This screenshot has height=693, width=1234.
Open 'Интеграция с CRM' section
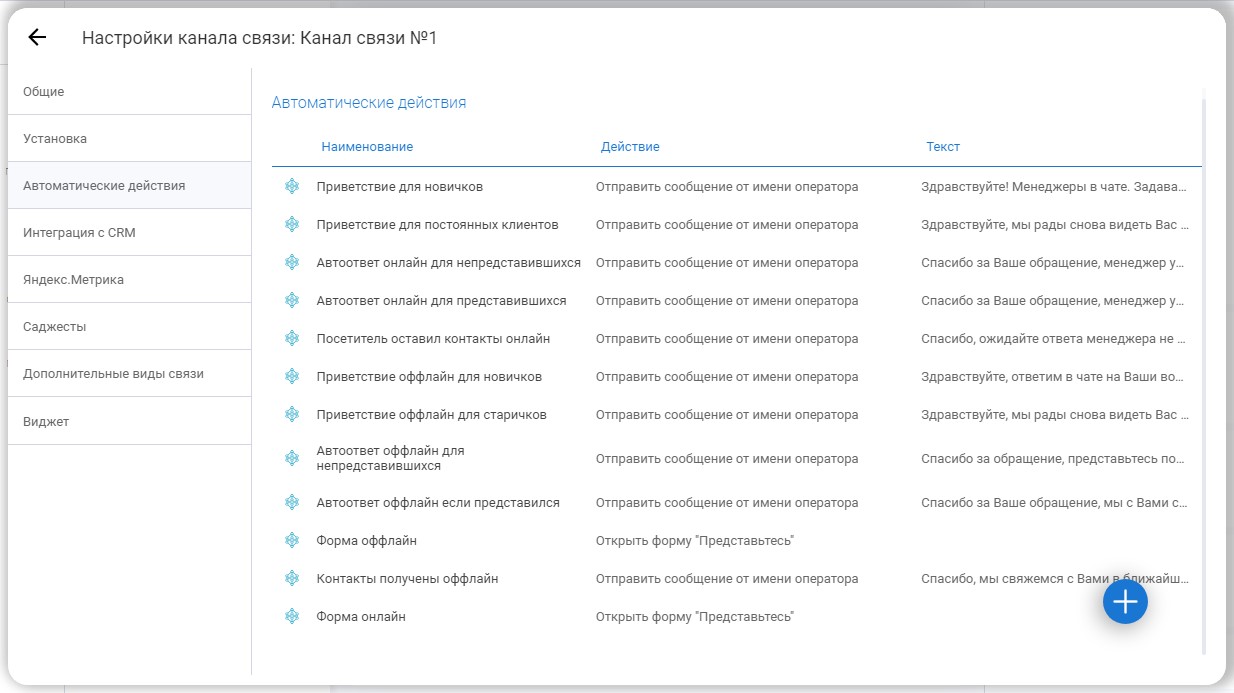(x=79, y=233)
